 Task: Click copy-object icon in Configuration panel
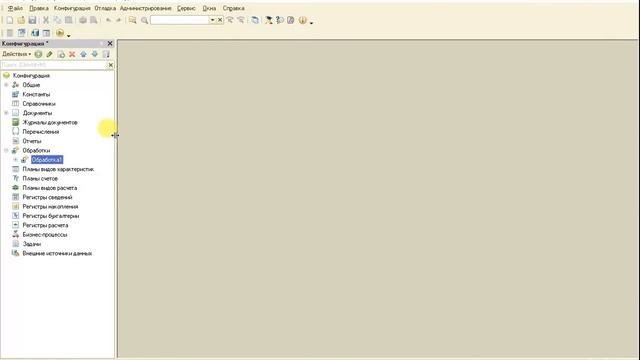(61, 54)
